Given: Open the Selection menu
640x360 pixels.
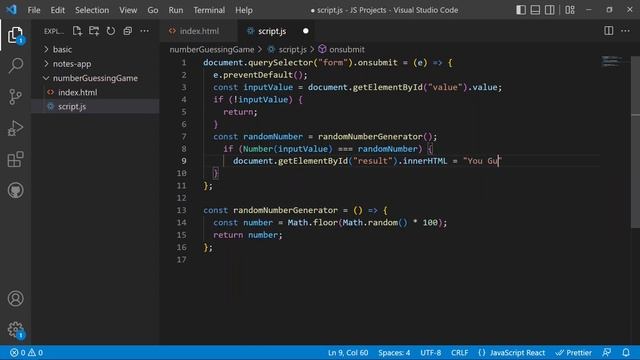Looking at the screenshot, I should click(92, 10).
